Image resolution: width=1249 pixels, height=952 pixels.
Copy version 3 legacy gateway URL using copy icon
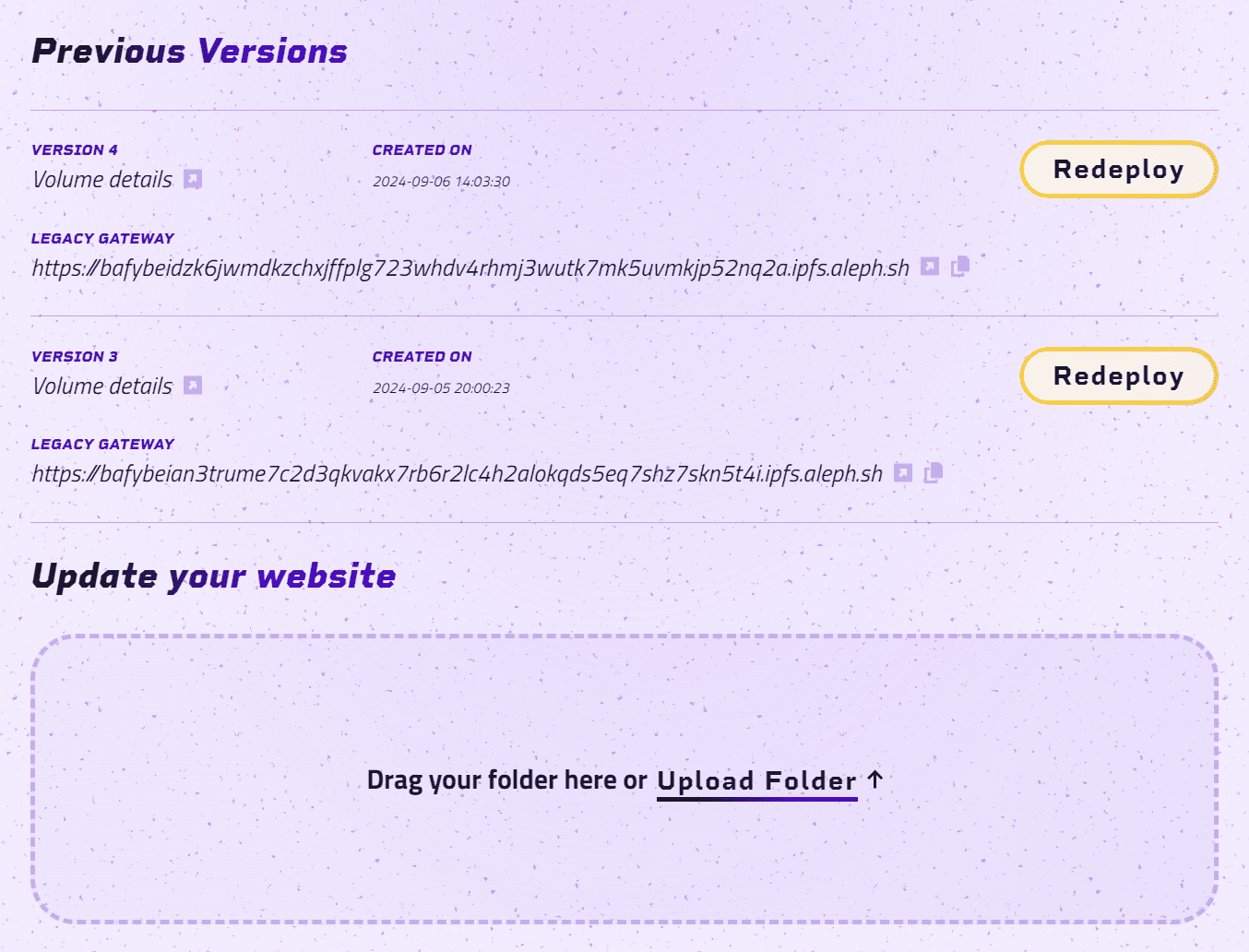click(932, 473)
